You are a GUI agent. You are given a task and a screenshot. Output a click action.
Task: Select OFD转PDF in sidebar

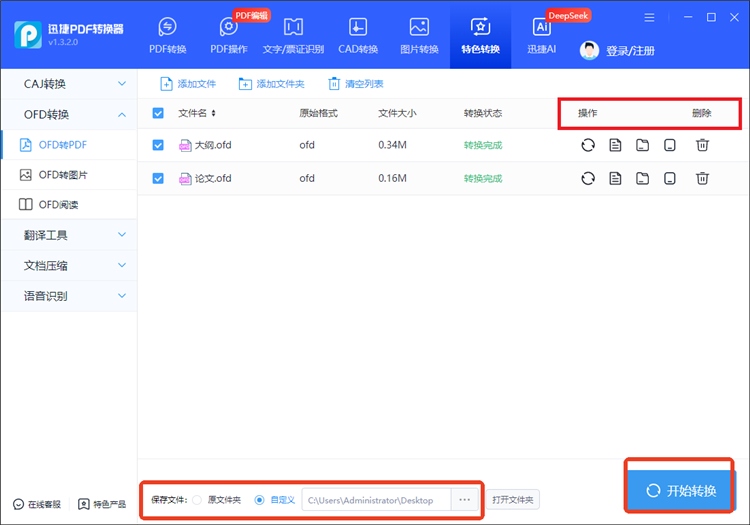pyautogui.click(x=69, y=145)
